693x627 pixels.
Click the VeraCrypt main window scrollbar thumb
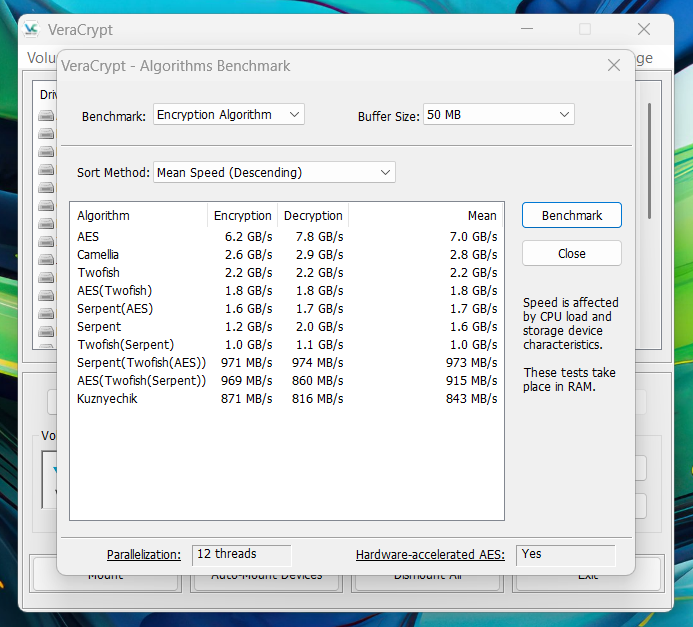click(649, 161)
